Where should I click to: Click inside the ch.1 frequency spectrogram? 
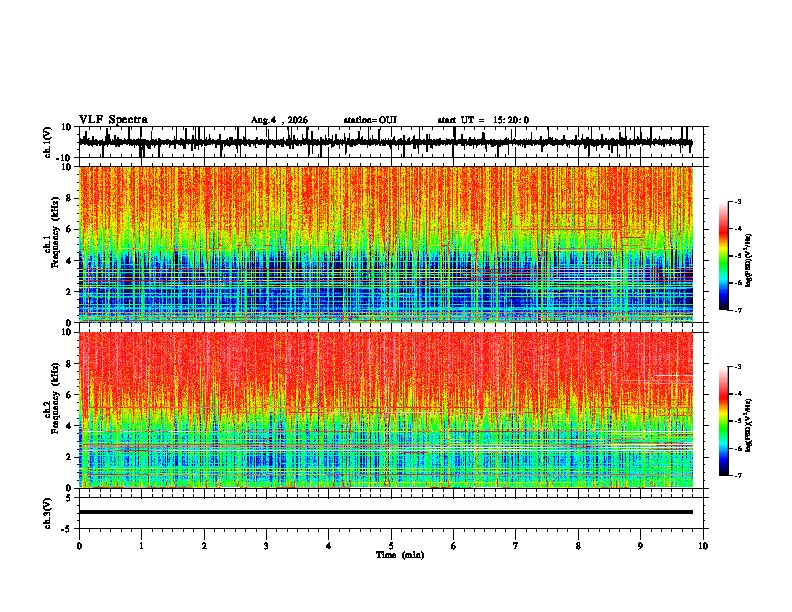pos(386,244)
